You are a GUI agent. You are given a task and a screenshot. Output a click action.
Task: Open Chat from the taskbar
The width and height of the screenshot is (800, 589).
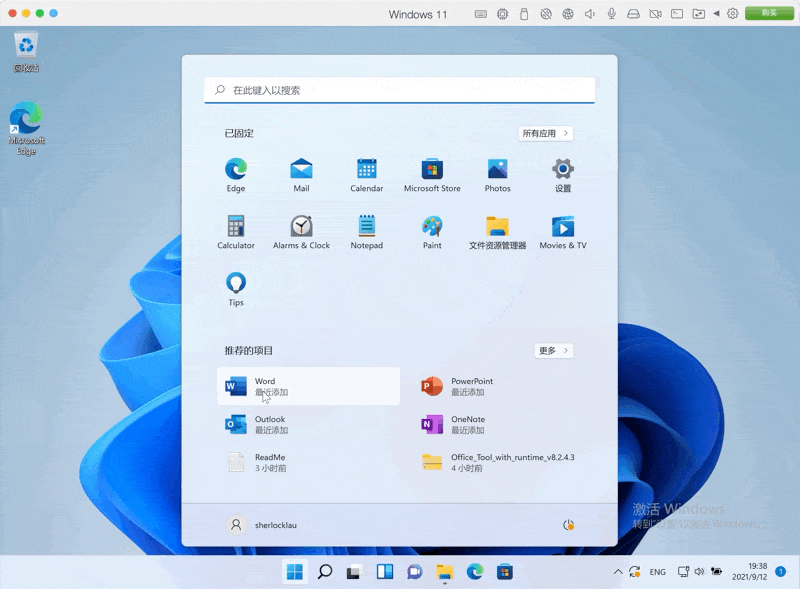(x=414, y=572)
